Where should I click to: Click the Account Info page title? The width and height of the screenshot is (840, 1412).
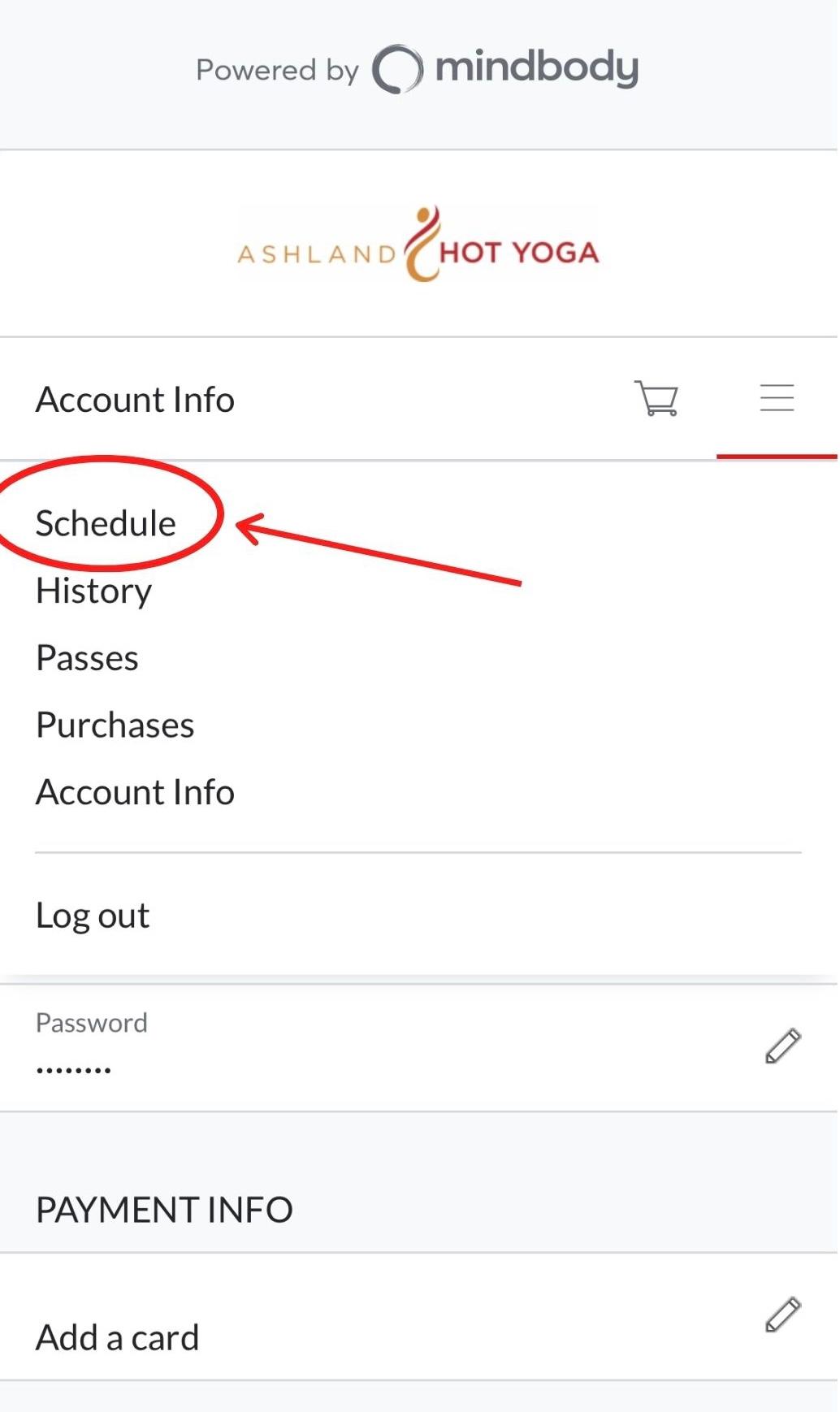coord(136,400)
